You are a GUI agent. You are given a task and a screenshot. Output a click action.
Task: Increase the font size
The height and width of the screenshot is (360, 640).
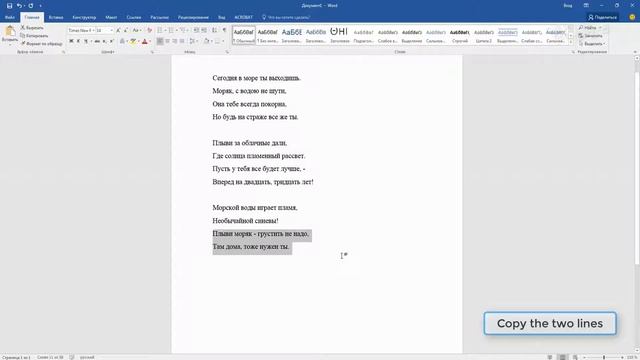(118, 30)
